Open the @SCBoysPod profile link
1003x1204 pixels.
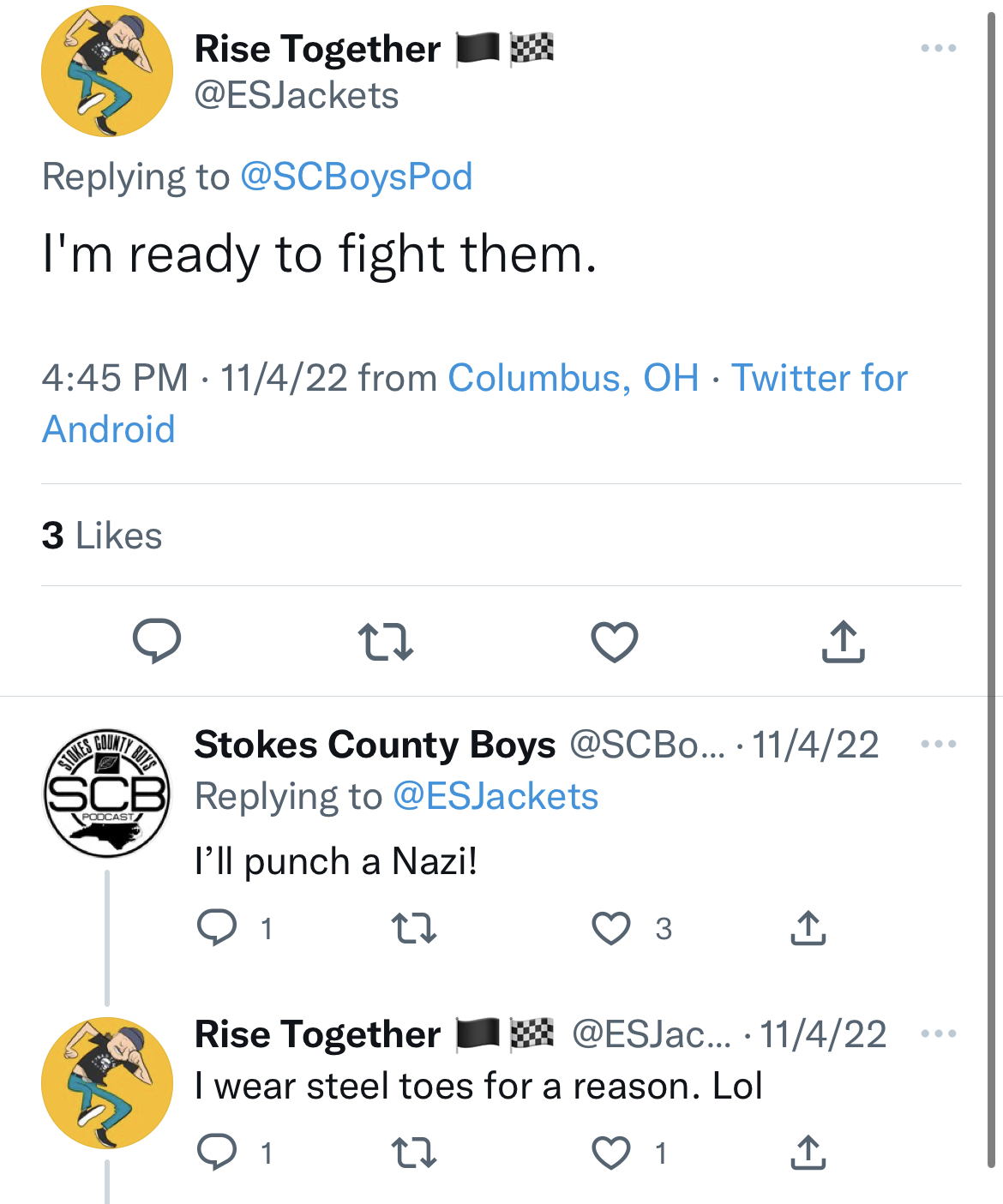click(x=356, y=177)
